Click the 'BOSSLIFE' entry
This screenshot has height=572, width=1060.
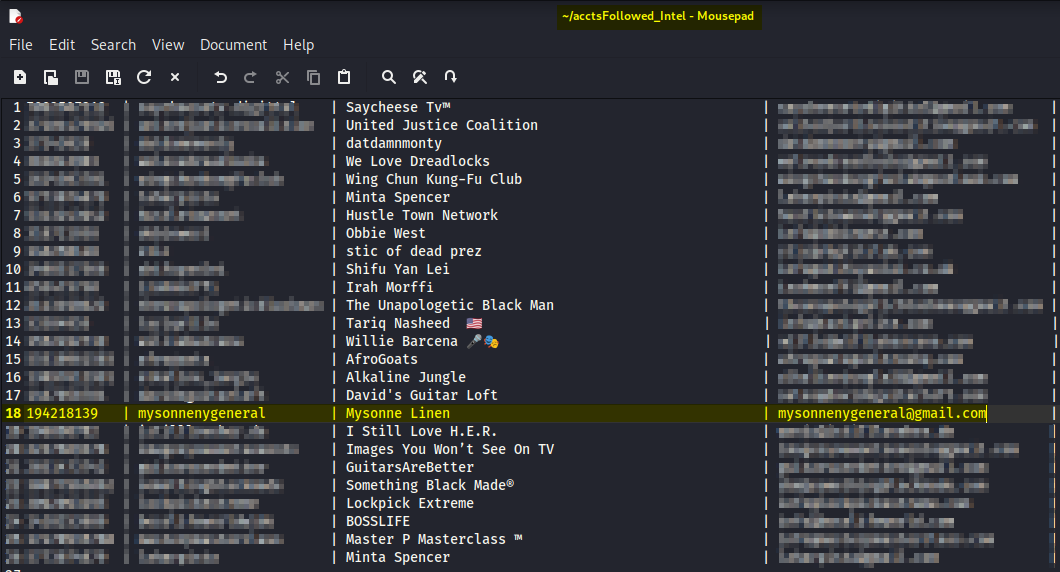(x=378, y=521)
